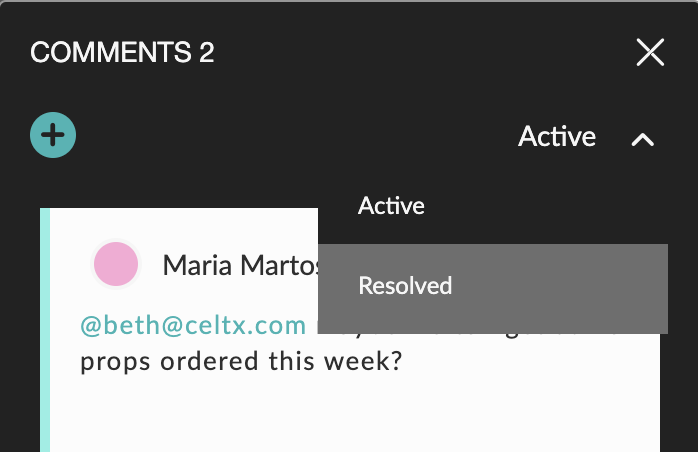Click the comment text about props ordered
This screenshot has width=698, height=452.
(x=241, y=361)
